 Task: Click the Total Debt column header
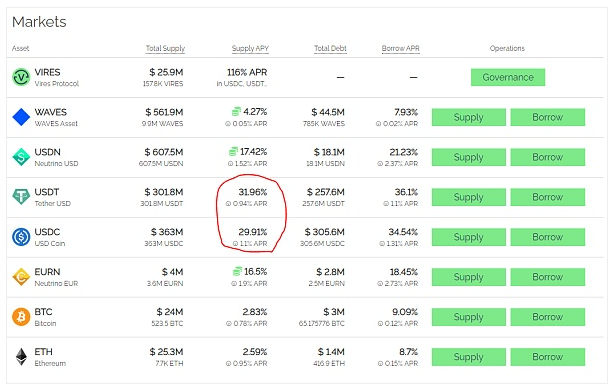(x=330, y=49)
